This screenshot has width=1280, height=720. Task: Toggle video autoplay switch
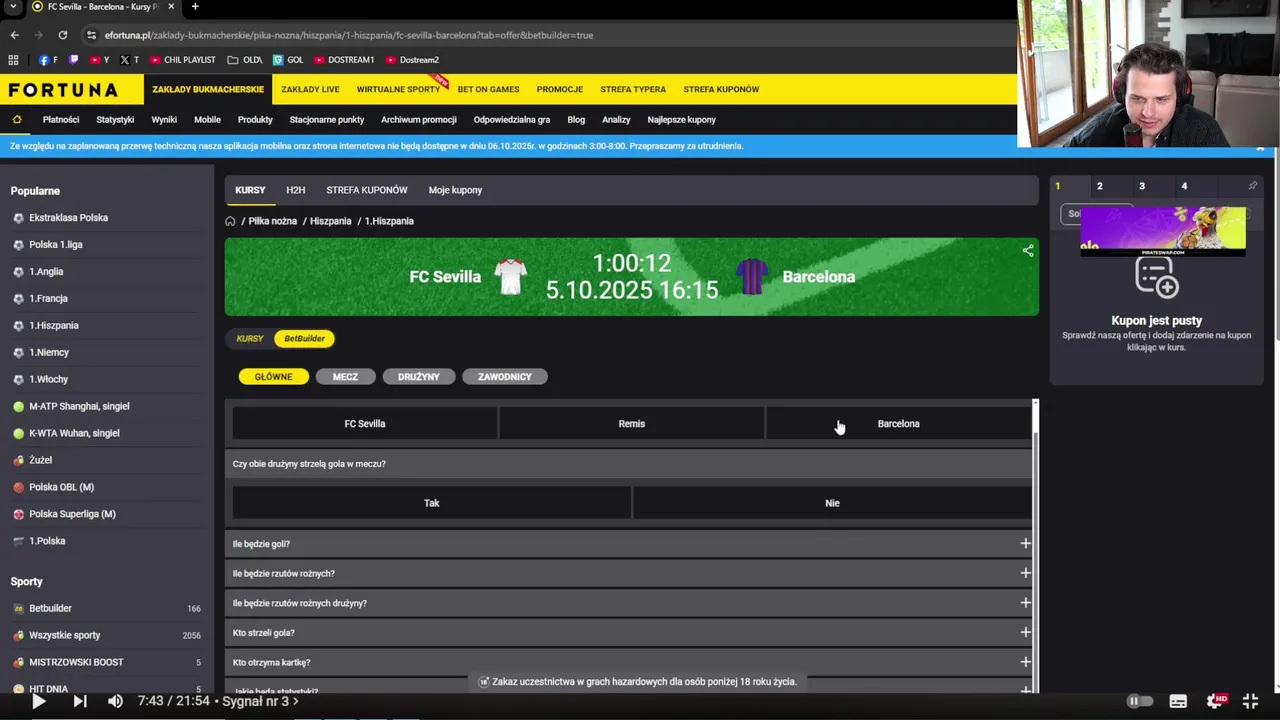pyautogui.click(x=1140, y=701)
